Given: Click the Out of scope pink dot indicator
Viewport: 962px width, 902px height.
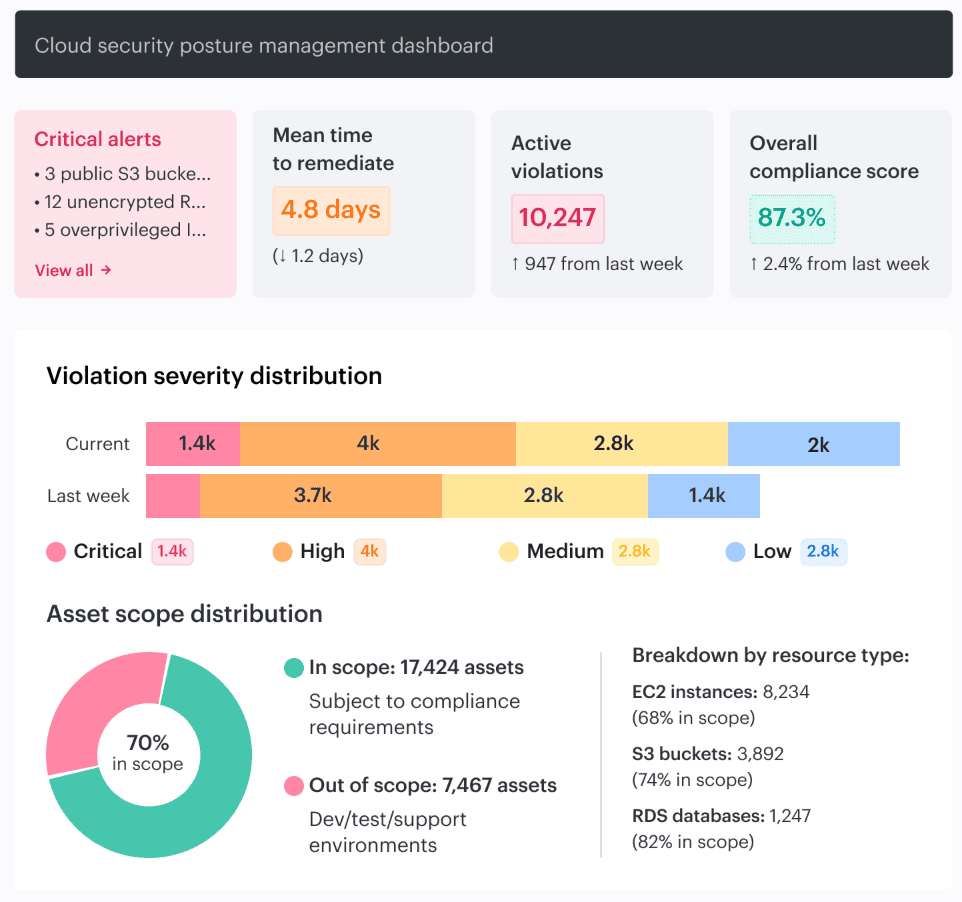Looking at the screenshot, I should [293, 786].
